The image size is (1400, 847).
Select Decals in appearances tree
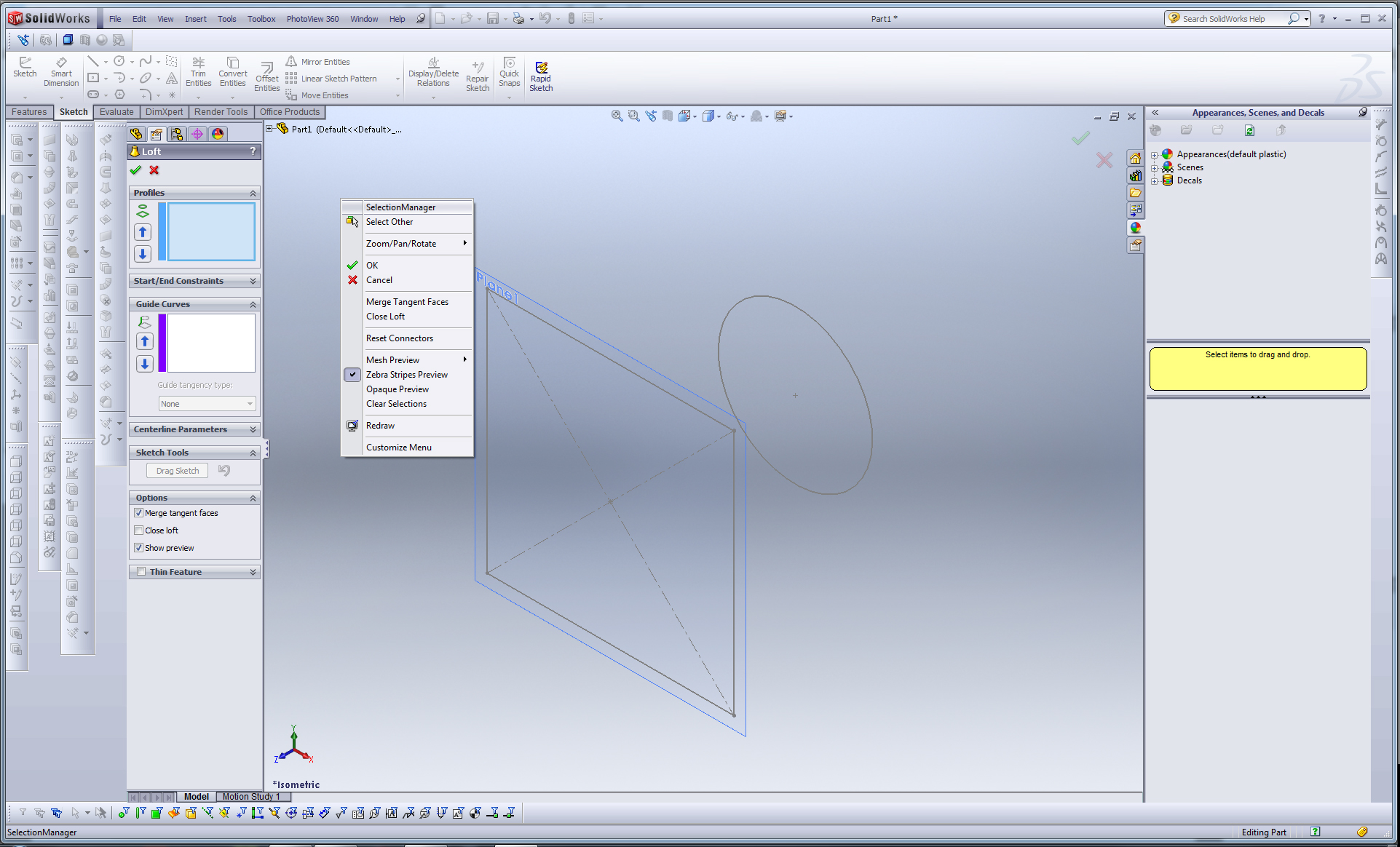click(1189, 180)
